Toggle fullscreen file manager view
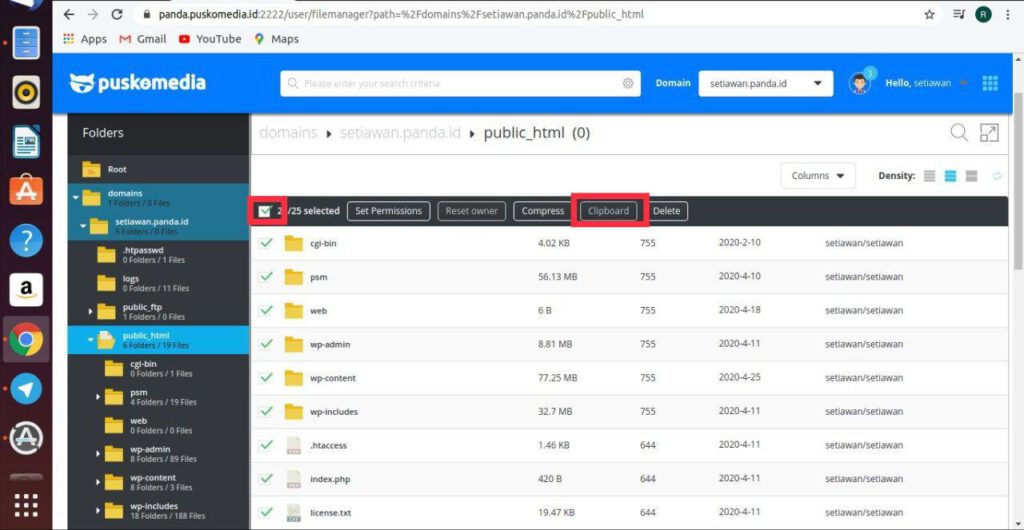The width and height of the screenshot is (1024, 530). [x=989, y=132]
